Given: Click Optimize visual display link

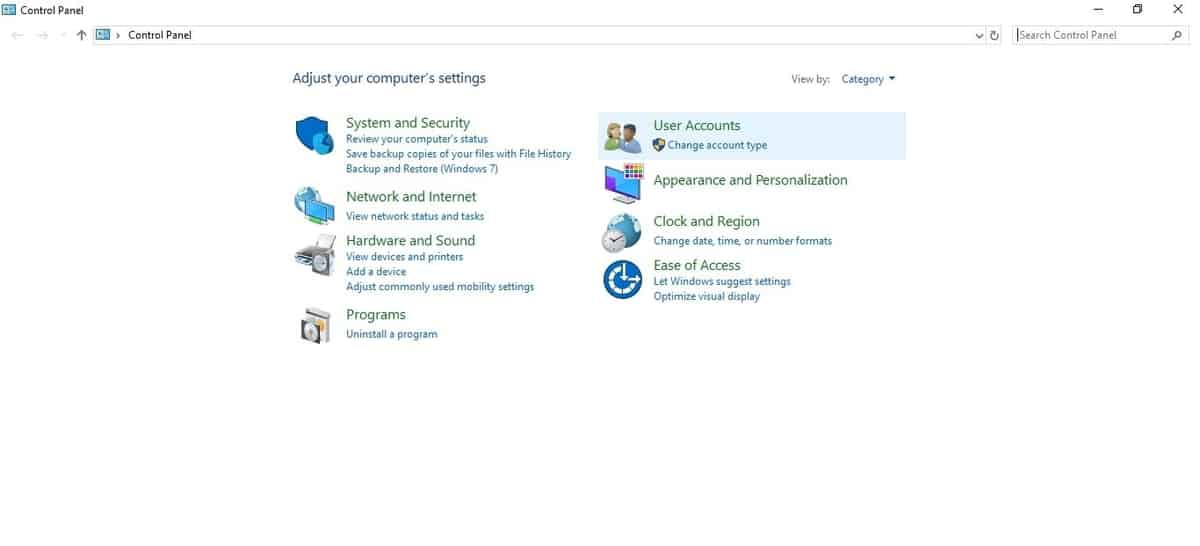Looking at the screenshot, I should pos(706,296).
